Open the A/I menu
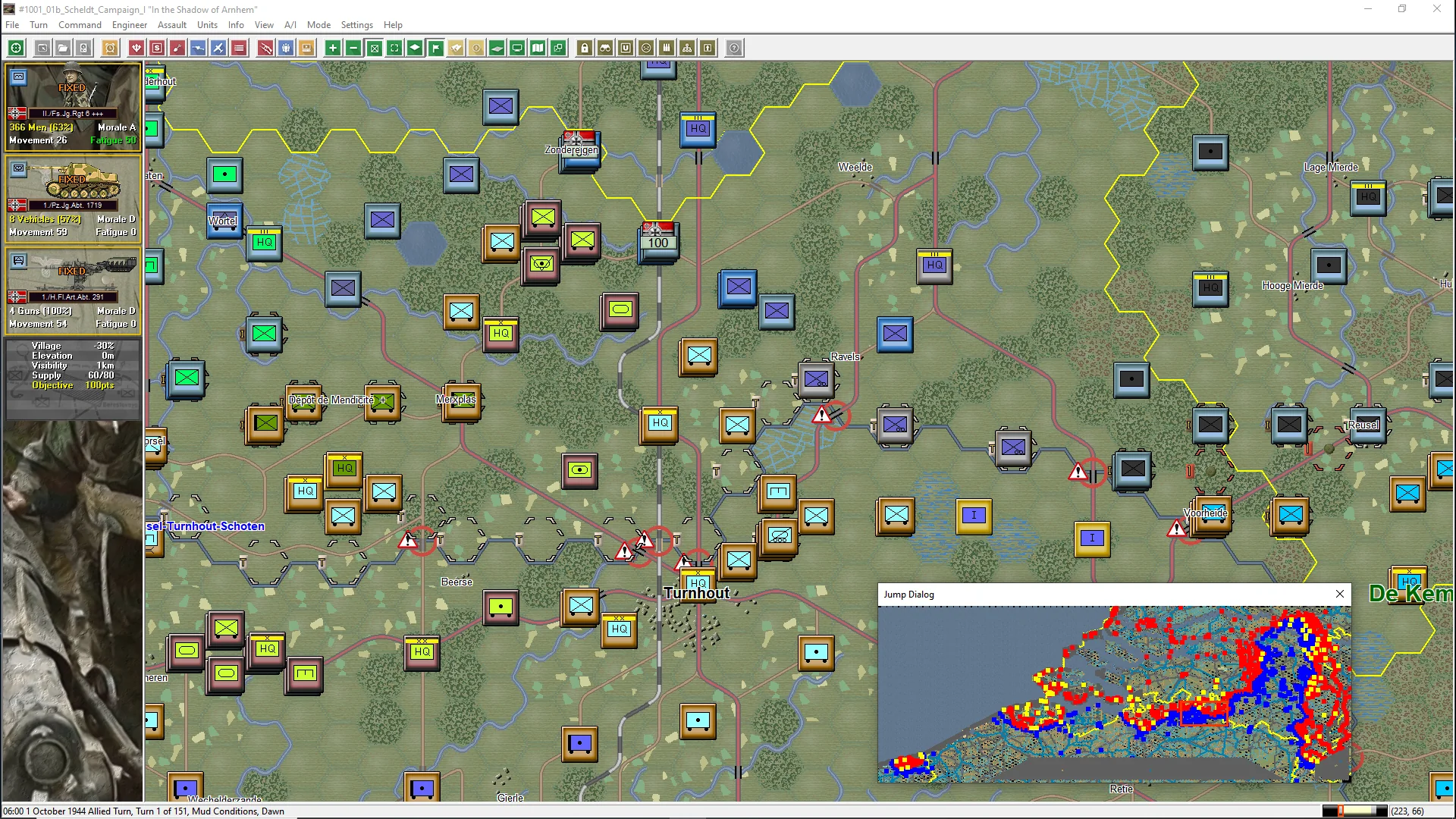The image size is (1456, 819). 290,24
